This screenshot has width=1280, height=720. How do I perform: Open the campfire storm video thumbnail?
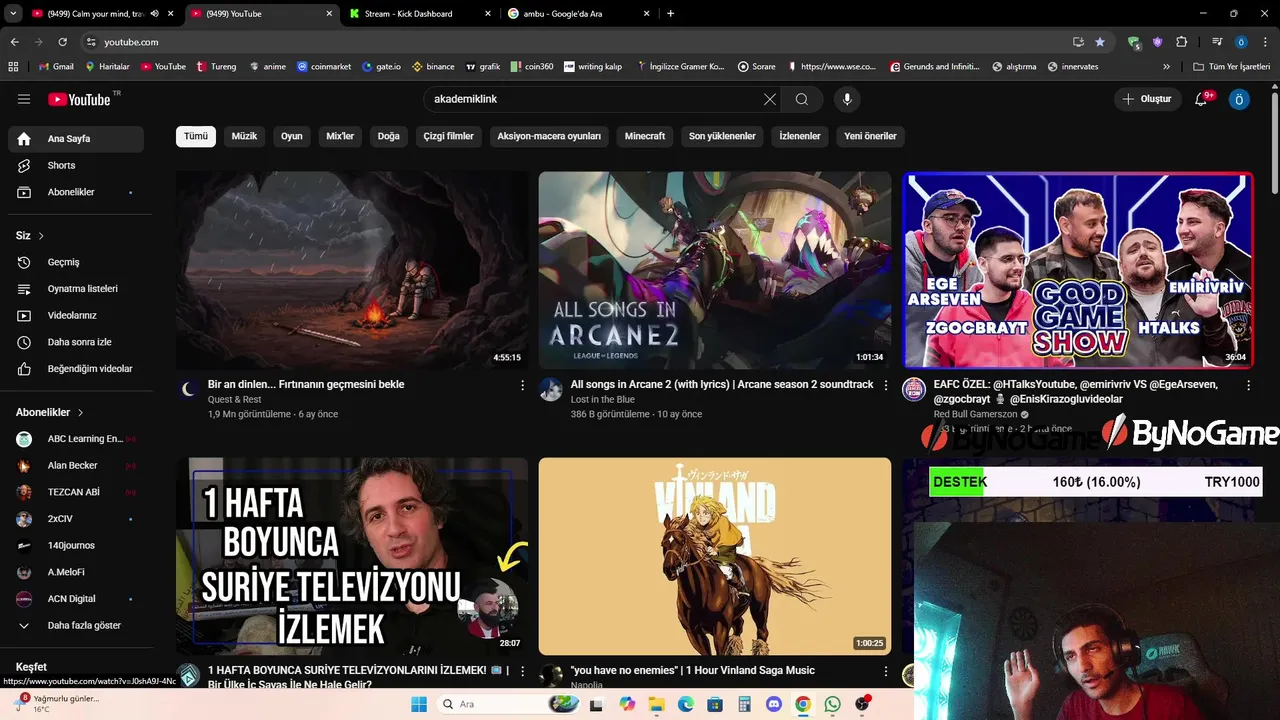click(352, 270)
